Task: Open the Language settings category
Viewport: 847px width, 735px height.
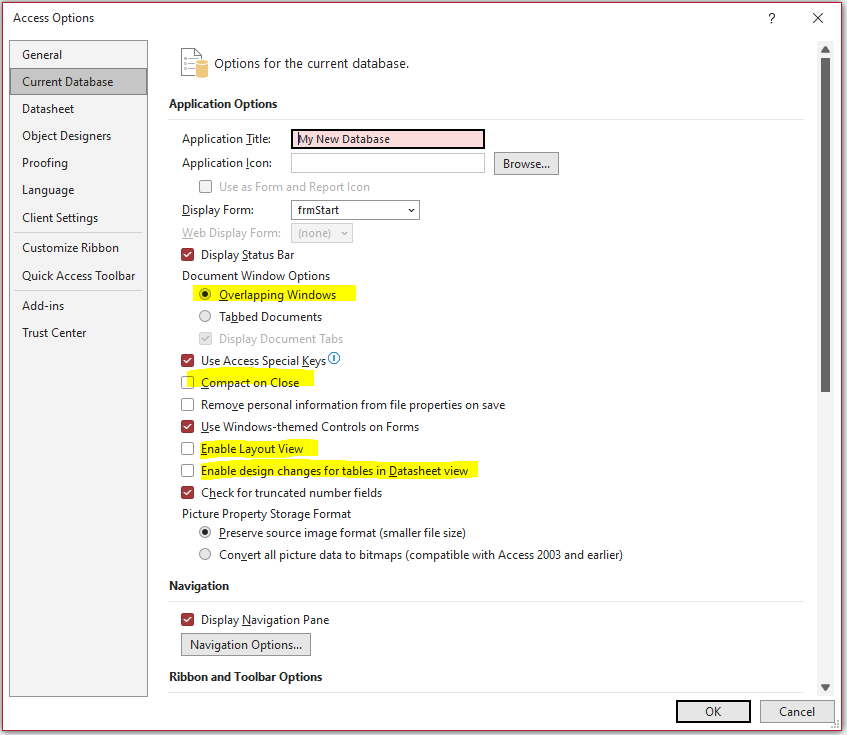Action: 78,190
